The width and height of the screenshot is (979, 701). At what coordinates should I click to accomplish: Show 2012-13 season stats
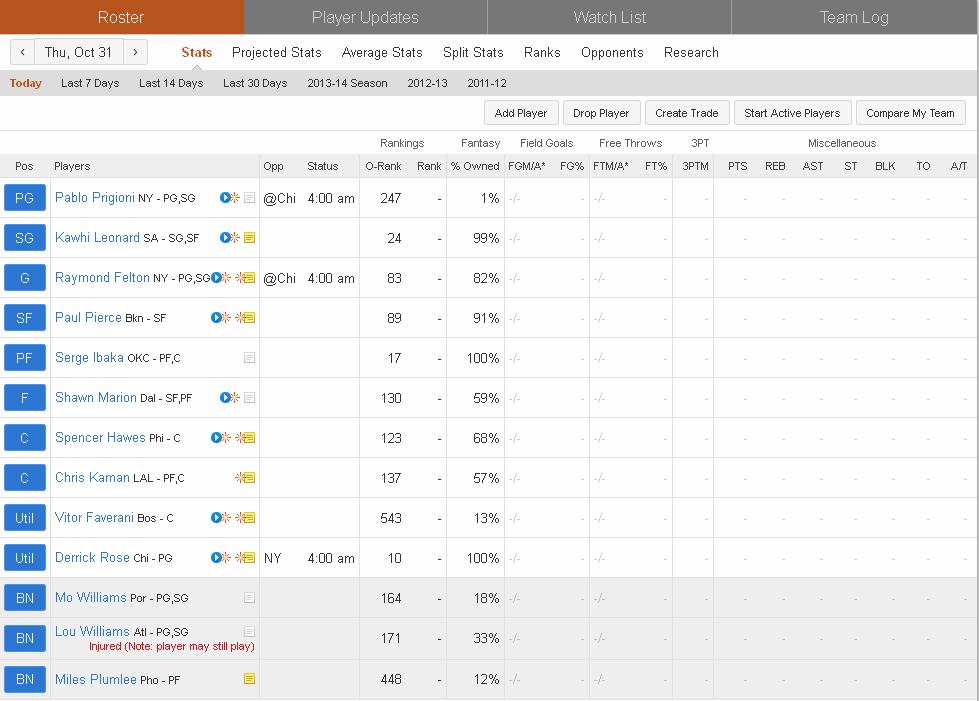[x=427, y=83]
